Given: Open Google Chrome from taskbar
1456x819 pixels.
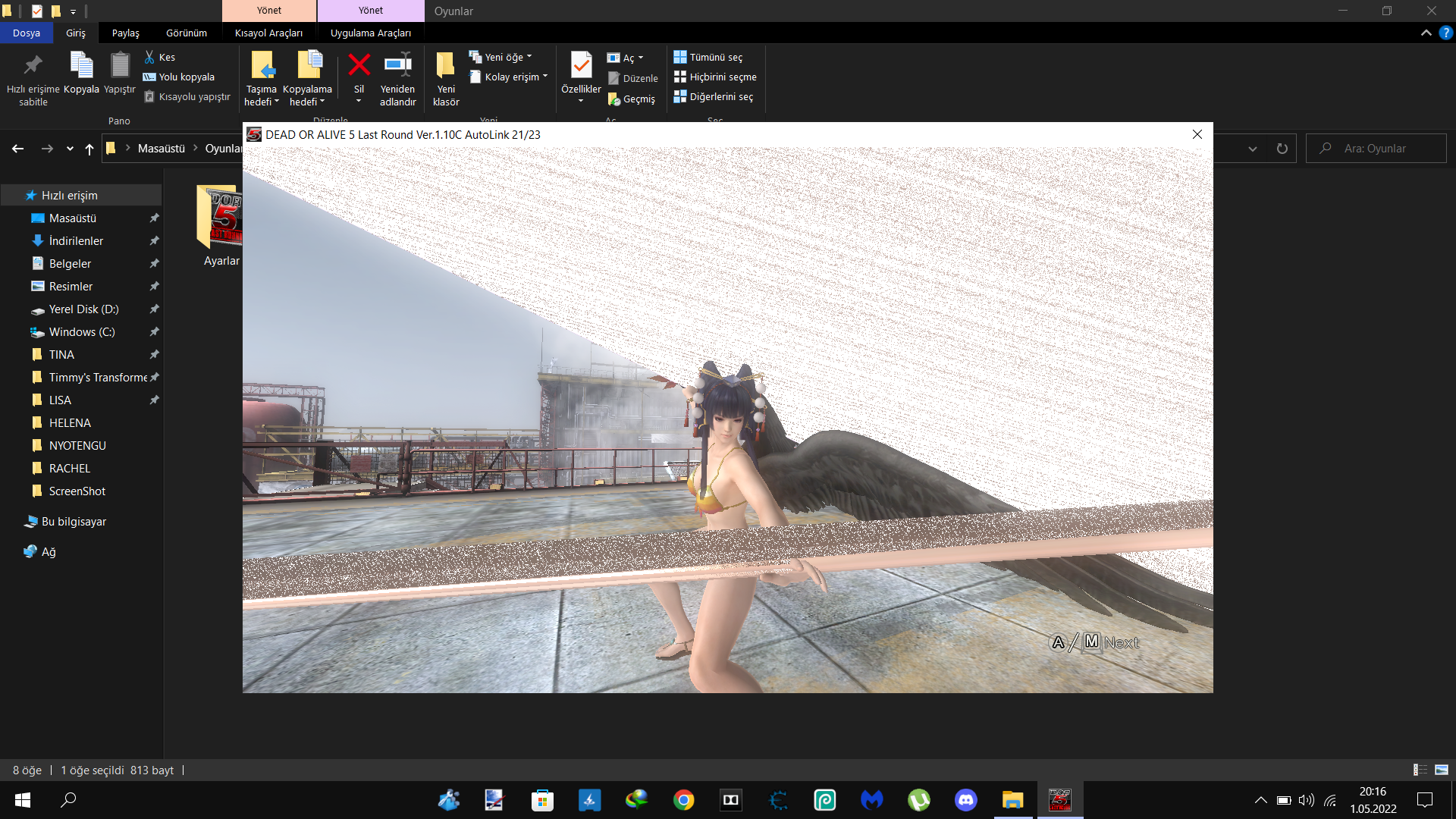Looking at the screenshot, I should point(684,800).
